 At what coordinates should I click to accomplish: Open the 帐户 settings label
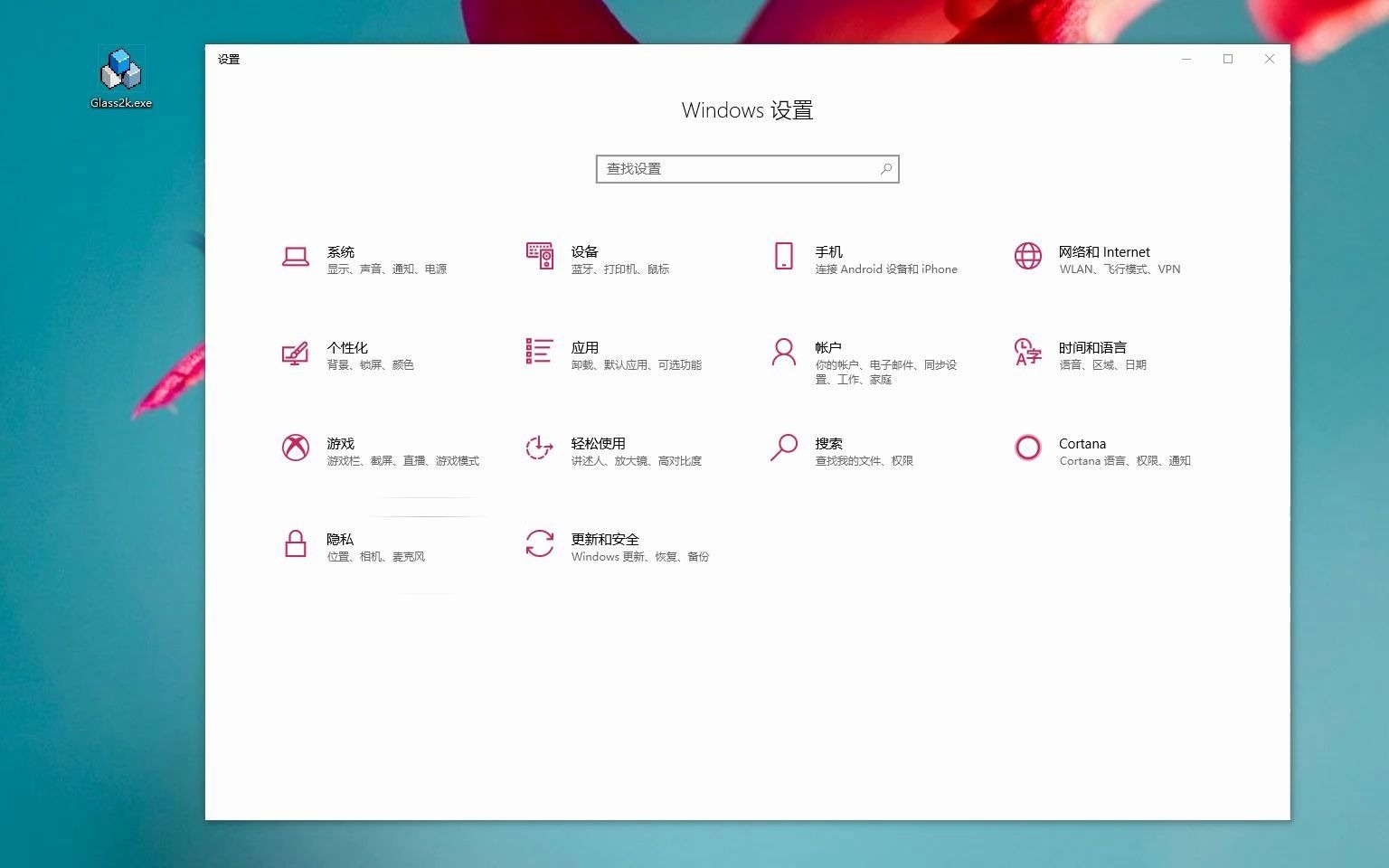pyautogui.click(x=828, y=348)
